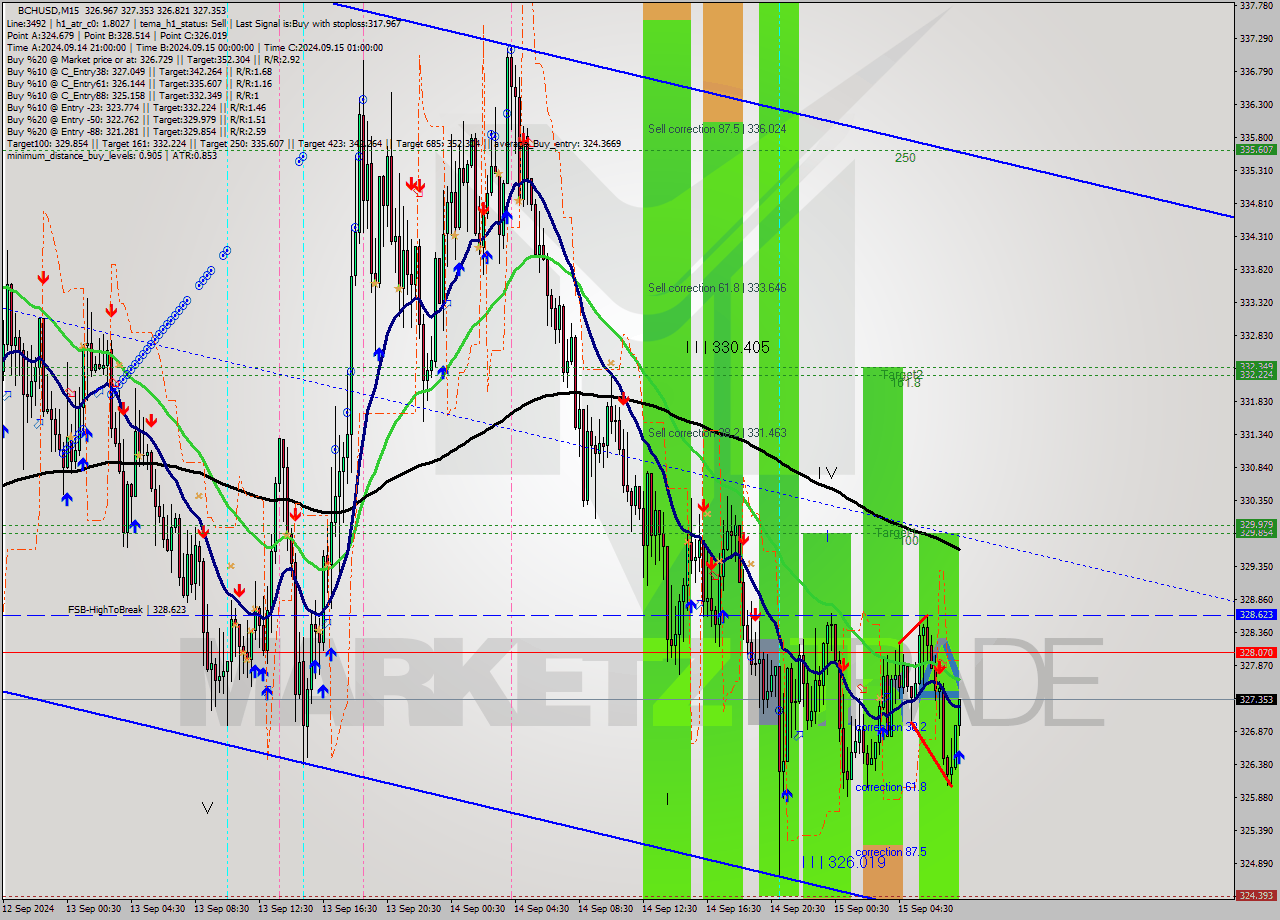Click the 326.380 price axis label
1280x920 pixels.
pyautogui.click(x=1255, y=764)
